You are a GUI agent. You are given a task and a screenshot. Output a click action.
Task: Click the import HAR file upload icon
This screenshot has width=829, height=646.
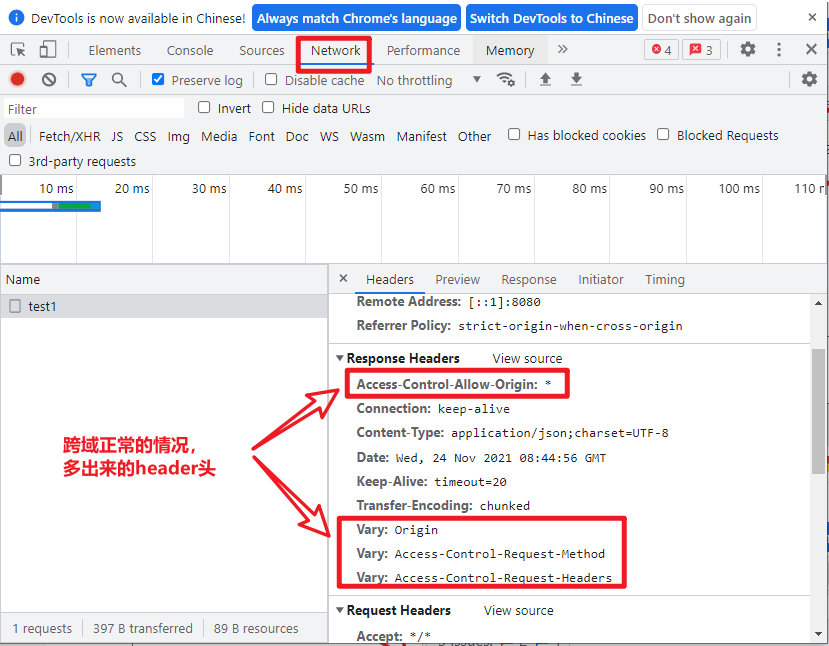coord(545,80)
